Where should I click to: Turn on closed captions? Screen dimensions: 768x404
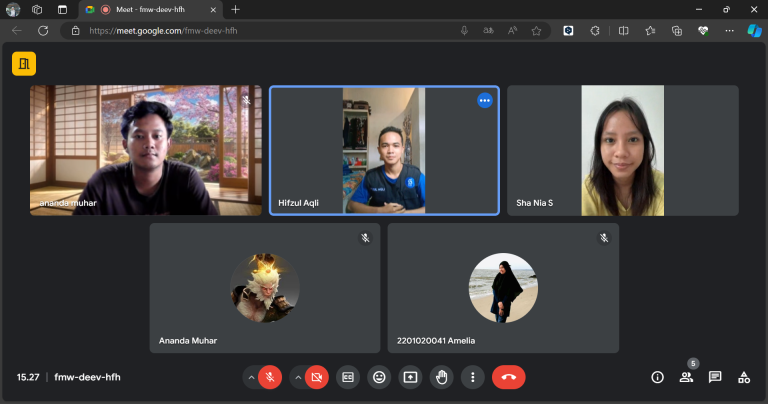348,377
